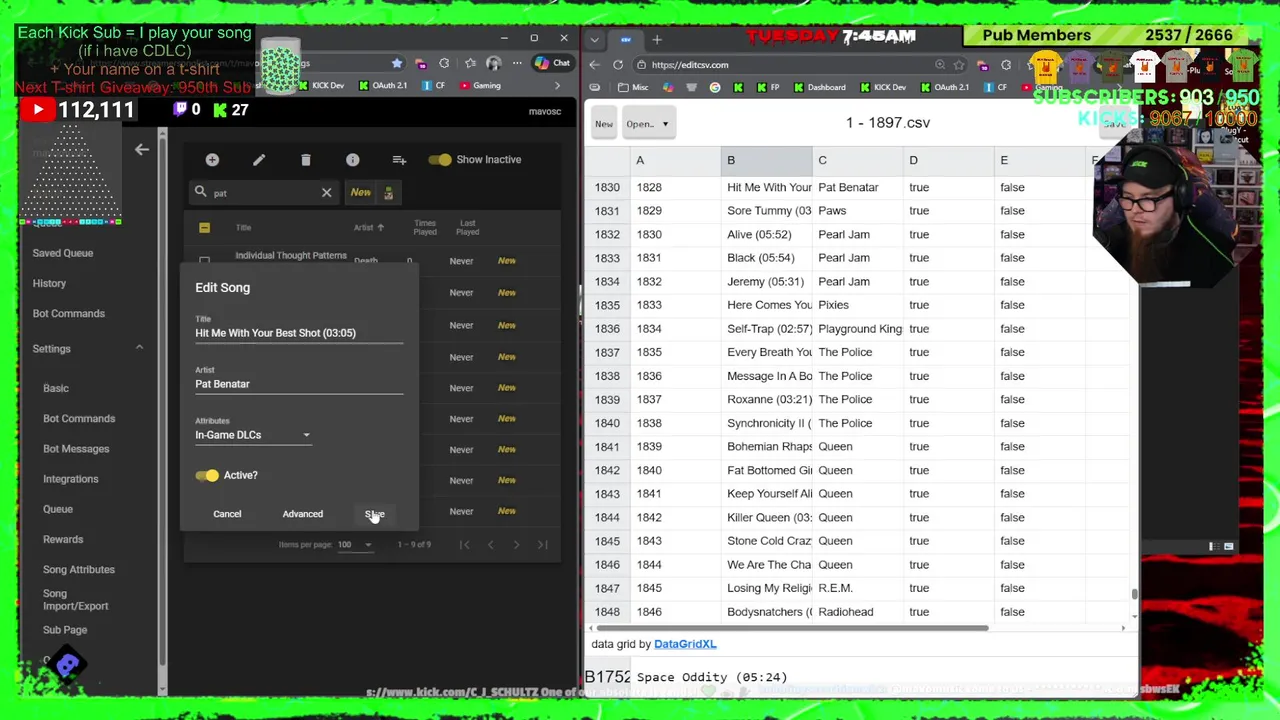1280x720 pixels.
Task: Expand the tab list chevron in the right browser
Action: pyautogui.click(x=595, y=40)
